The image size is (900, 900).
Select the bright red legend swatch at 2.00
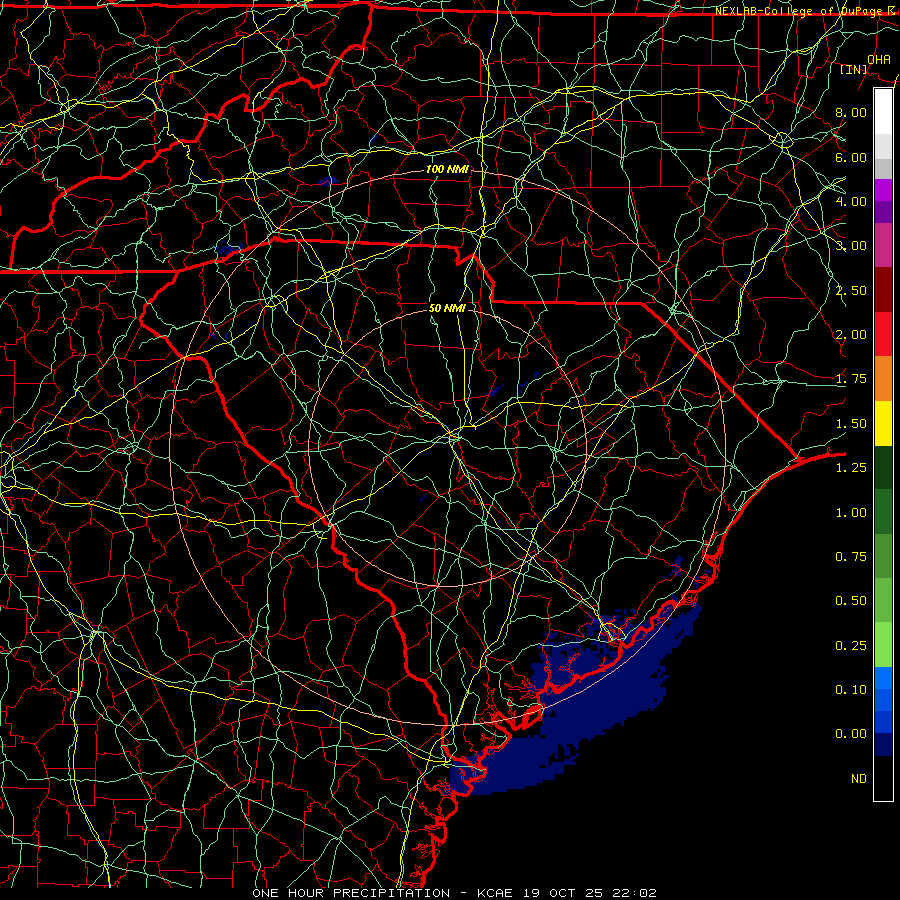coord(883,334)
